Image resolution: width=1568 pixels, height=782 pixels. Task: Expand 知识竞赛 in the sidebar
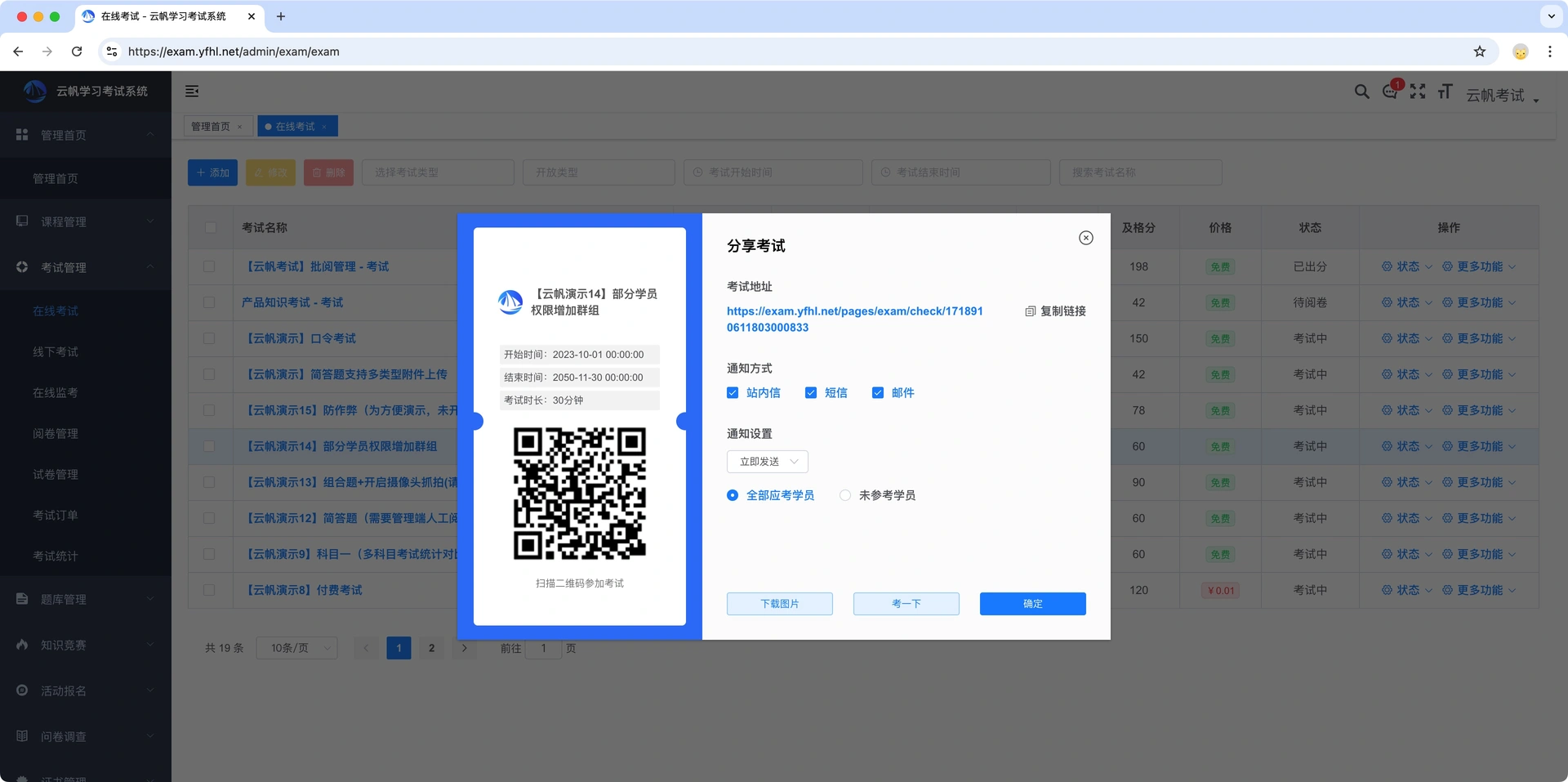coord(86,645)
